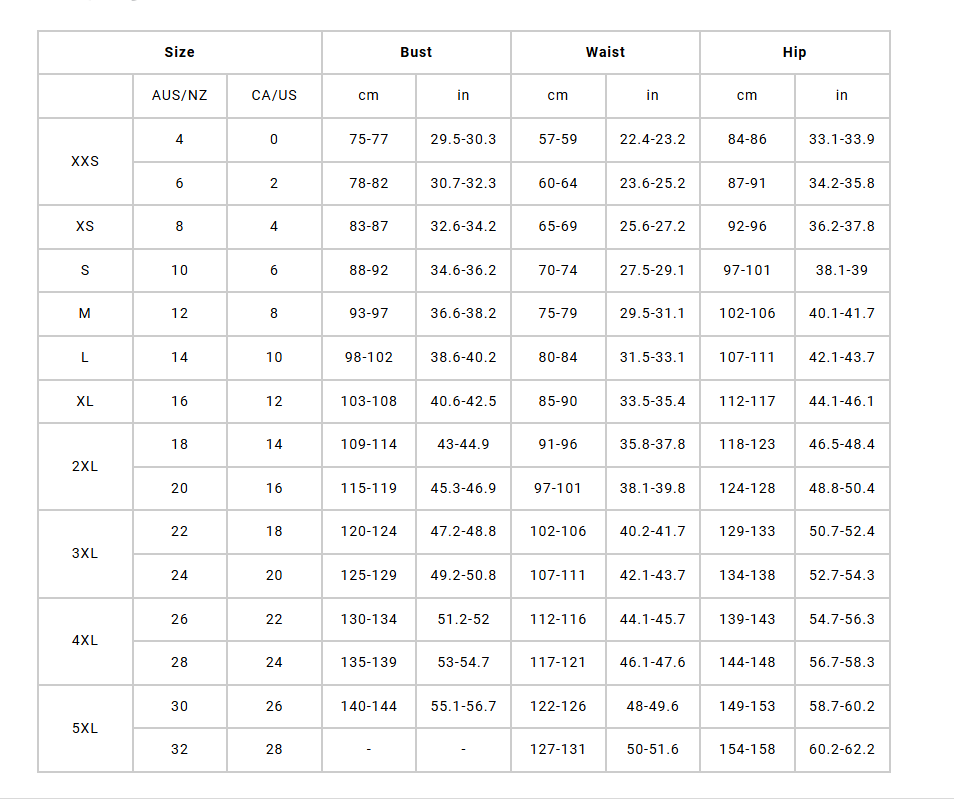This screenshot has height=799, width=954.
Task: Click the 60.2-62.2 hip inches cell
Action: [842, 749]
